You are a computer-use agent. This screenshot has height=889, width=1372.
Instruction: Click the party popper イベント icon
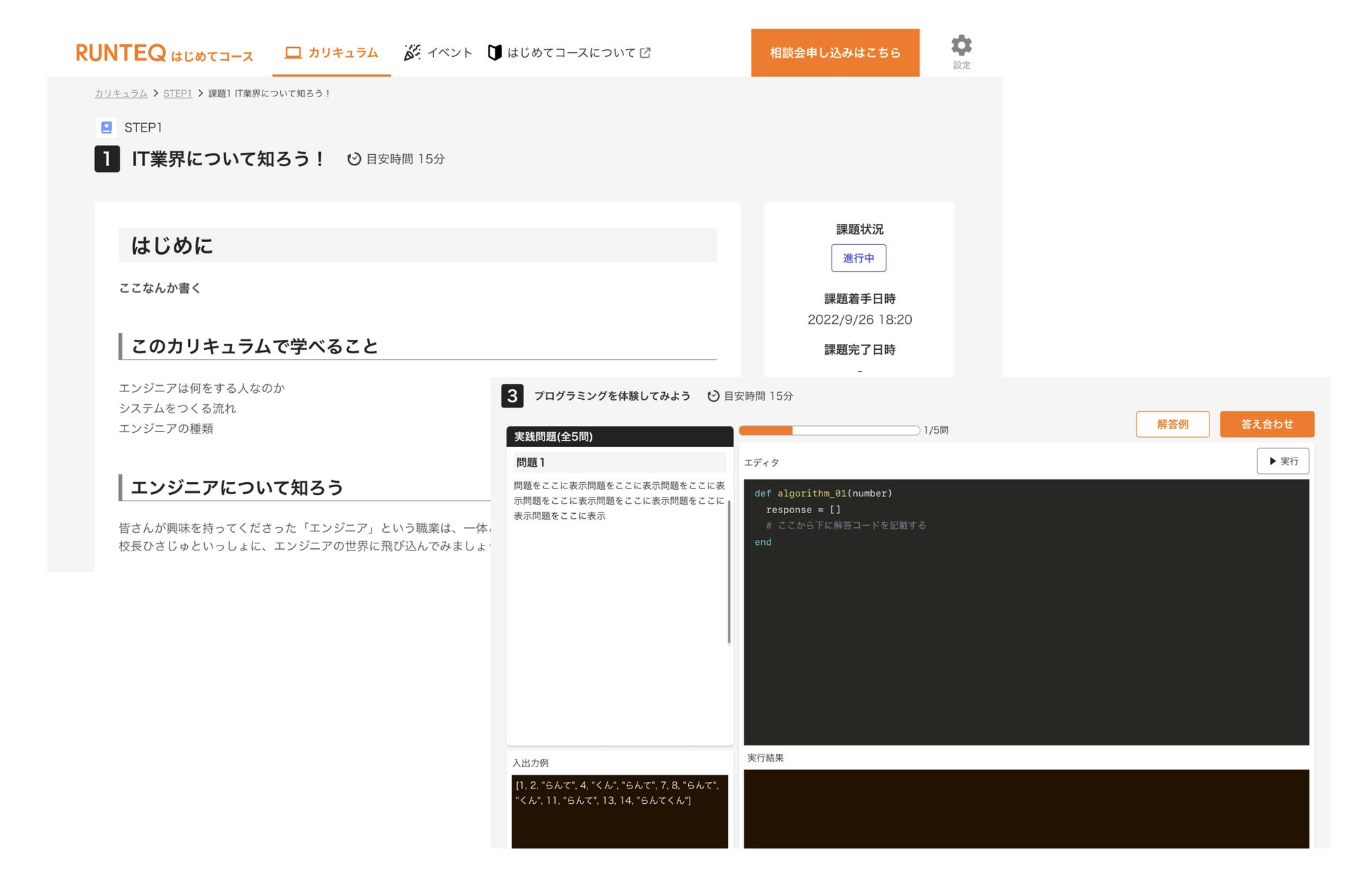(x=412, y=53)
